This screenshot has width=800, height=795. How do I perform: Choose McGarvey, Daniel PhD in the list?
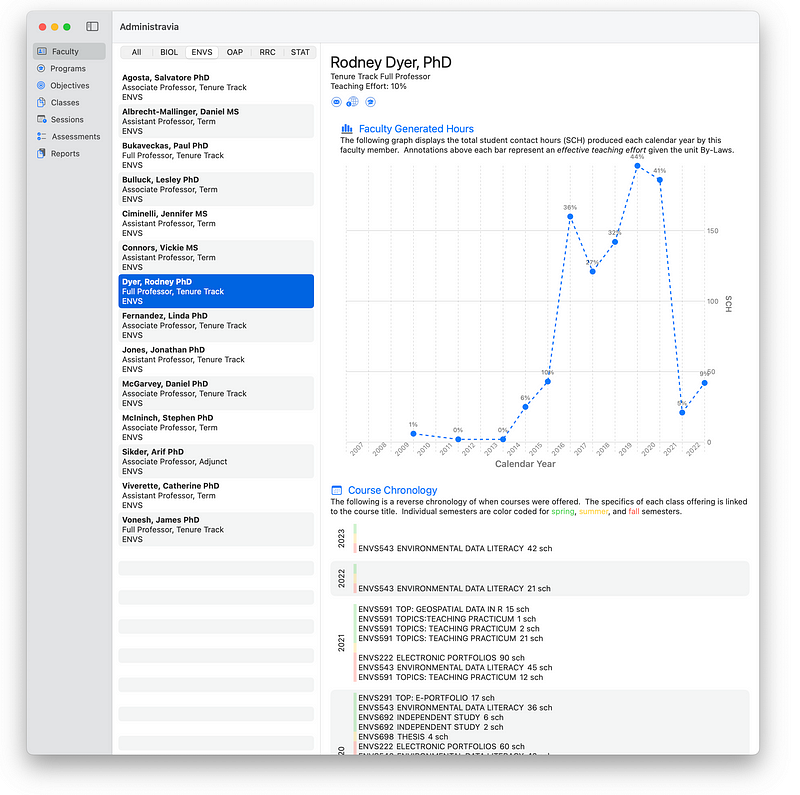217,393
